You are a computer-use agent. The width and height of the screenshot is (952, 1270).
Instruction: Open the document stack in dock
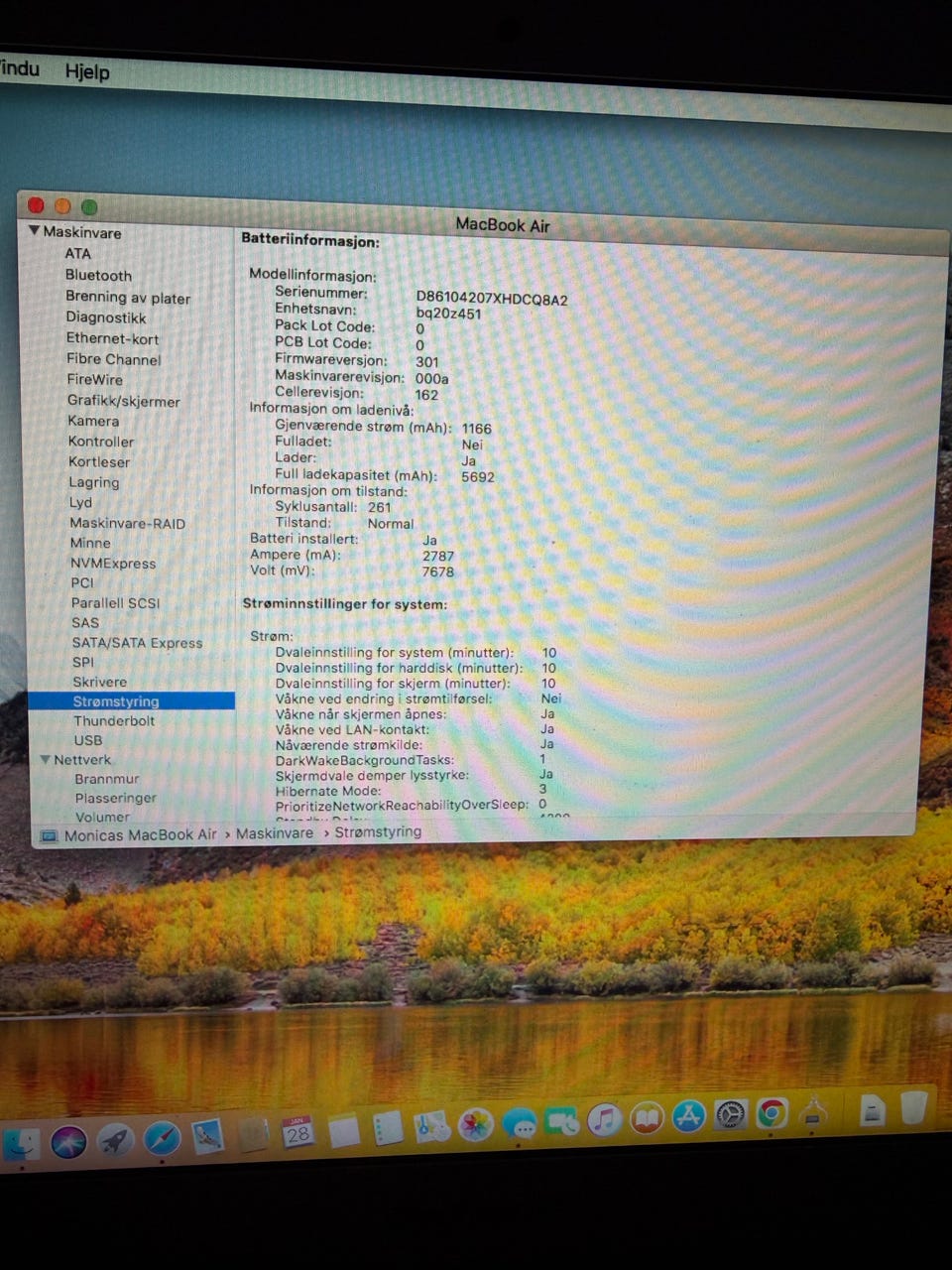point(872,1108)
